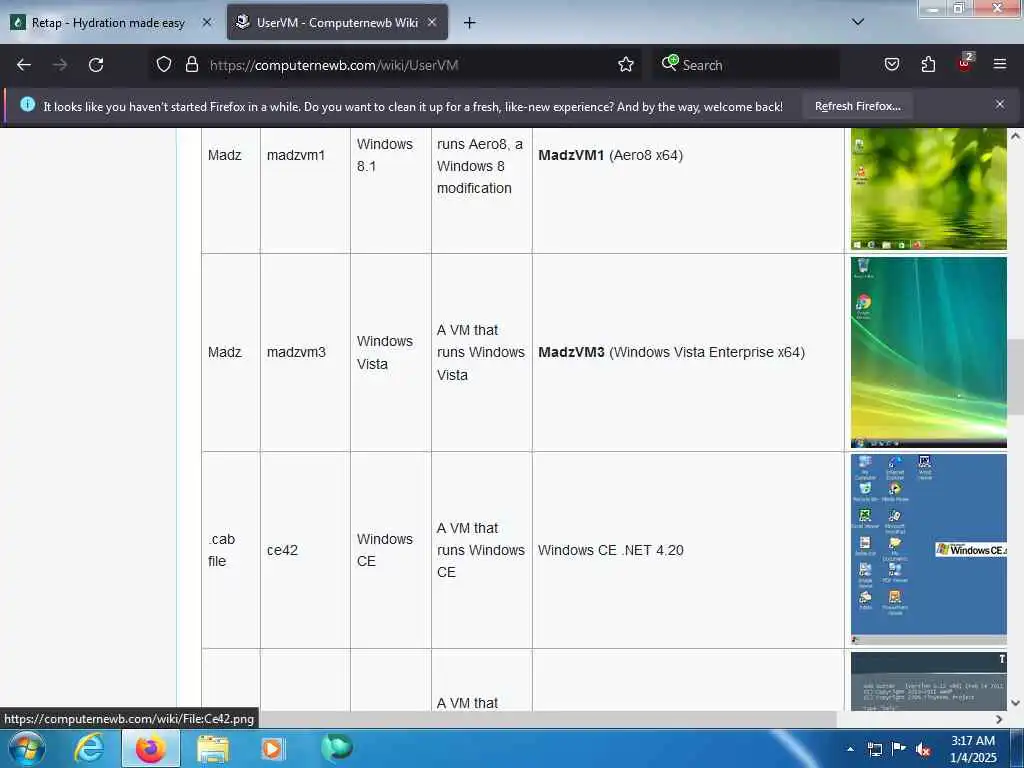This screenshot has height=768, width=1024.
Task: Launch Internet Explorer from the taskbar
Action: coord(89,748)
